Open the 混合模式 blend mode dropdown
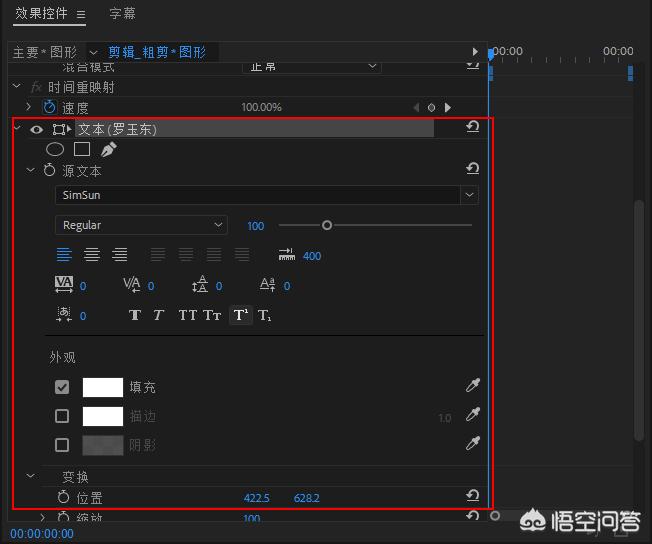This screenshot has height=544, width=652. [x=312, y=67]
